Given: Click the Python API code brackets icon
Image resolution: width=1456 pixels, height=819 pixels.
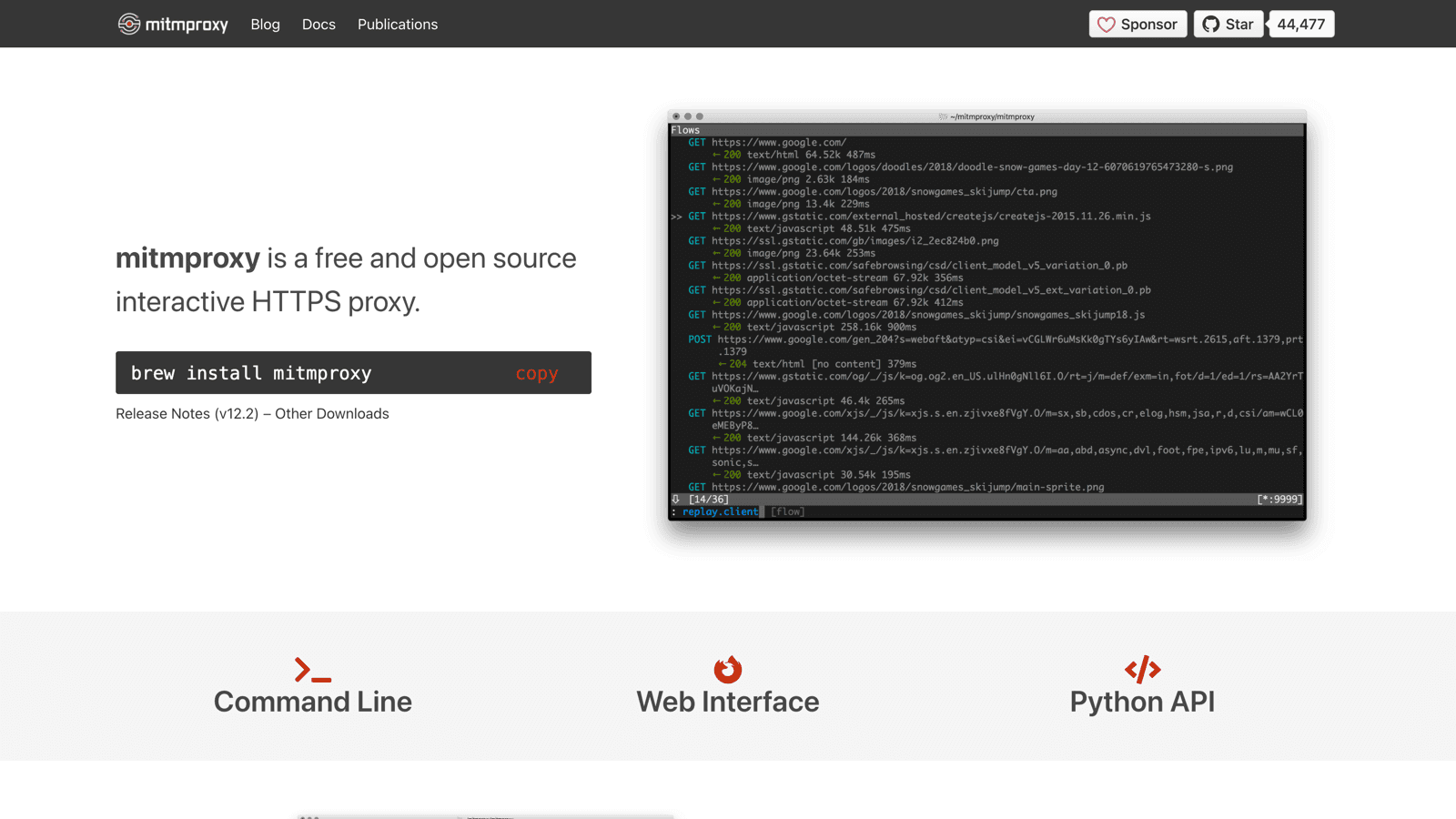Looking at the screenshot, I should [x=1142, y=670].
